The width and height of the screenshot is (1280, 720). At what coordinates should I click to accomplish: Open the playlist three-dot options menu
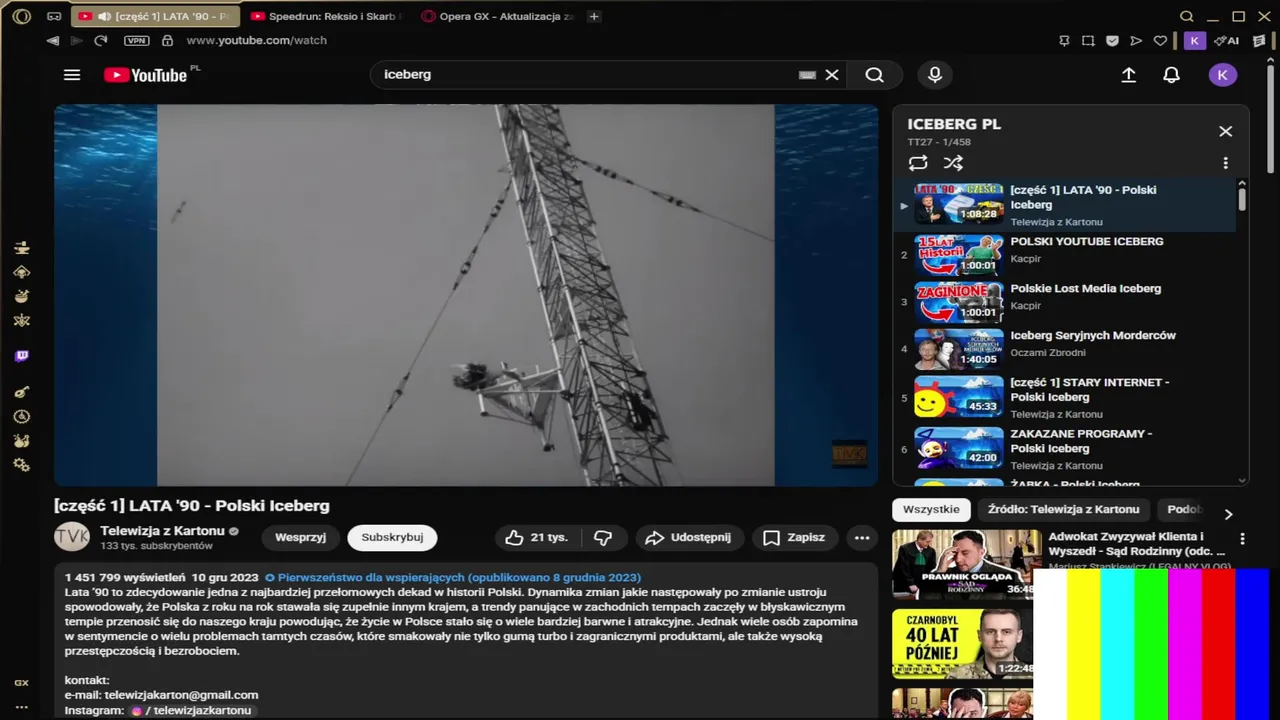point(1226,163)
